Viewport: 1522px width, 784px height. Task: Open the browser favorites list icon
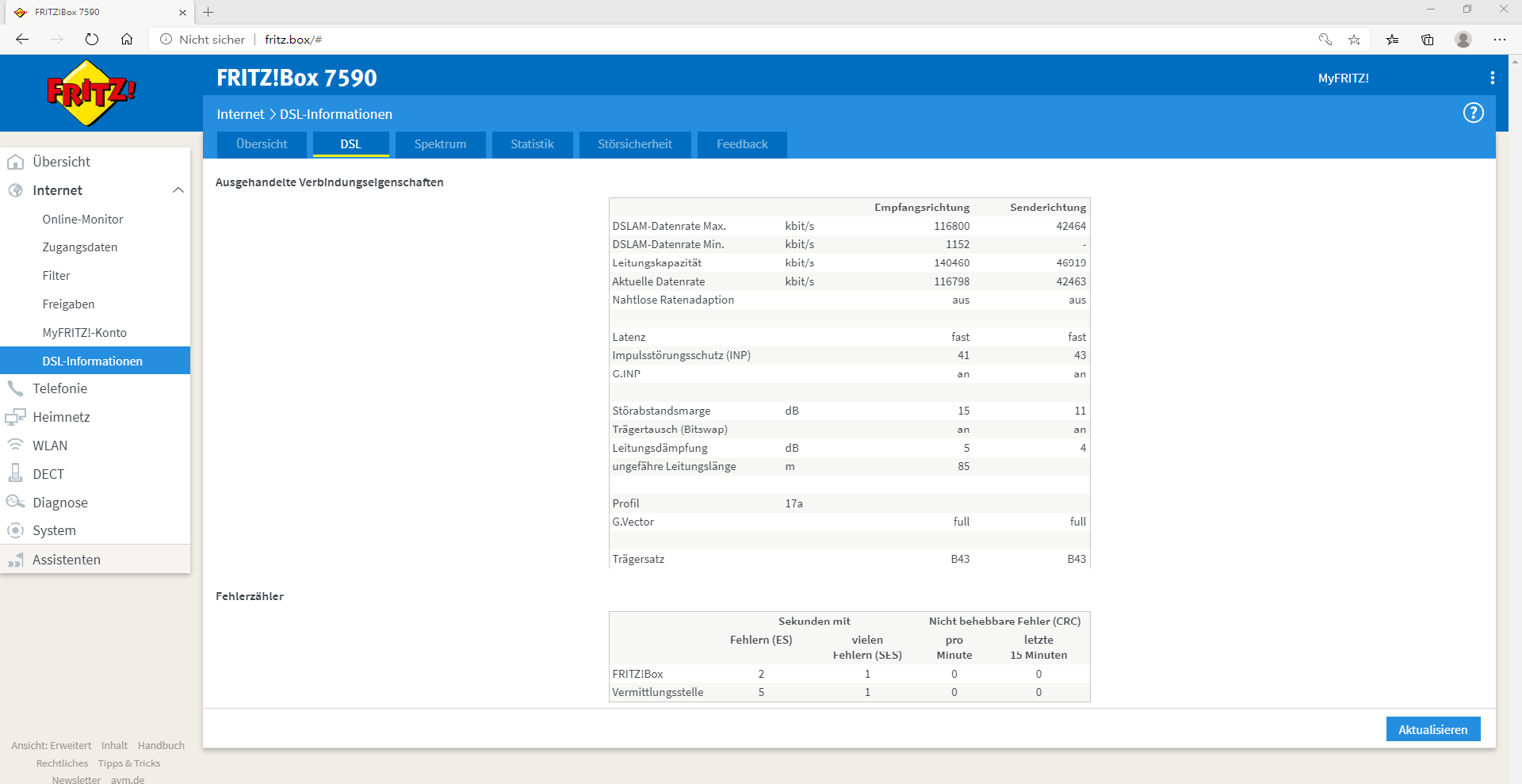[x=1392, y=39]
